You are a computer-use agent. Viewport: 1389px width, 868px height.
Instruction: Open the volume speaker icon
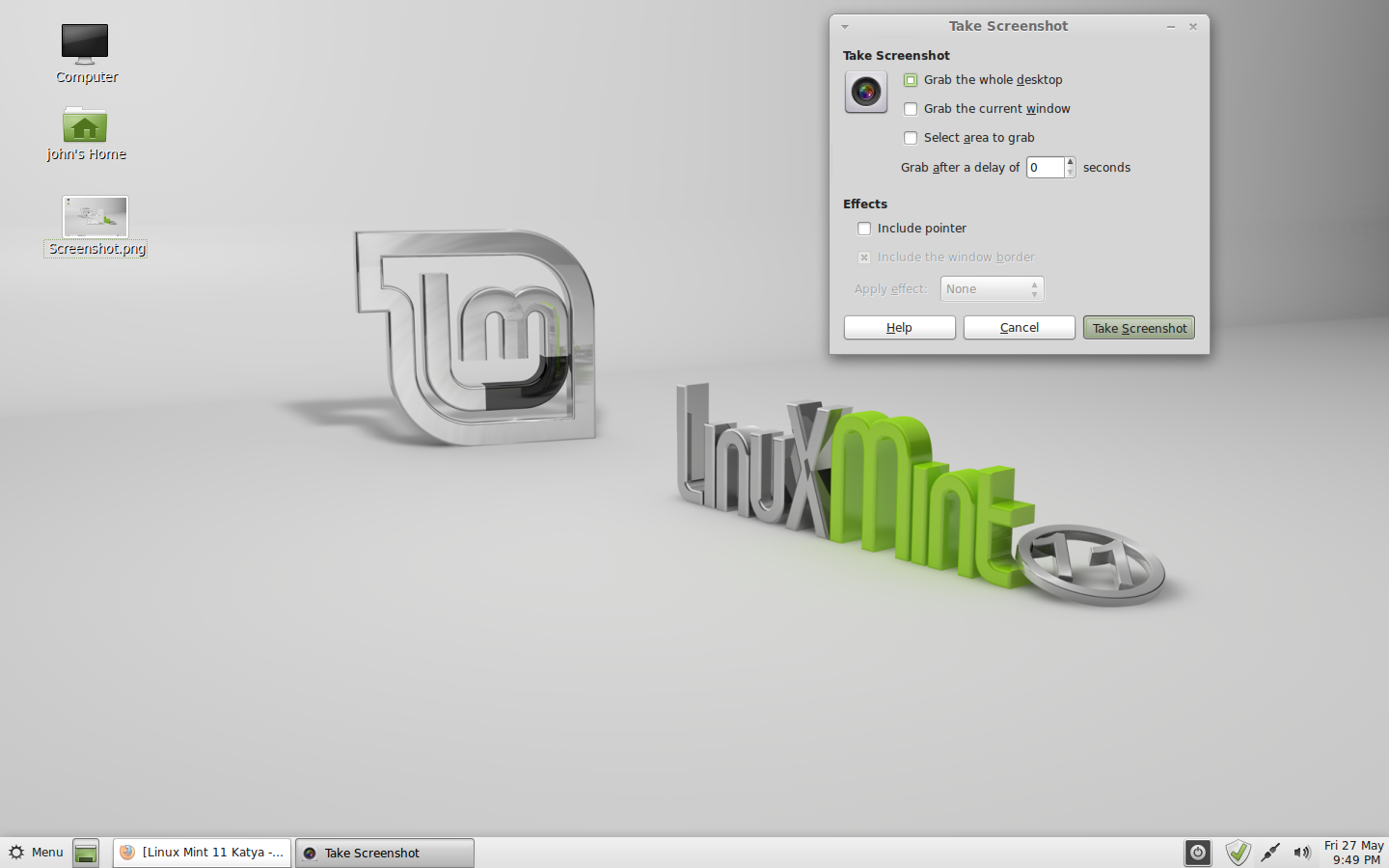(x=1302, y=853)
